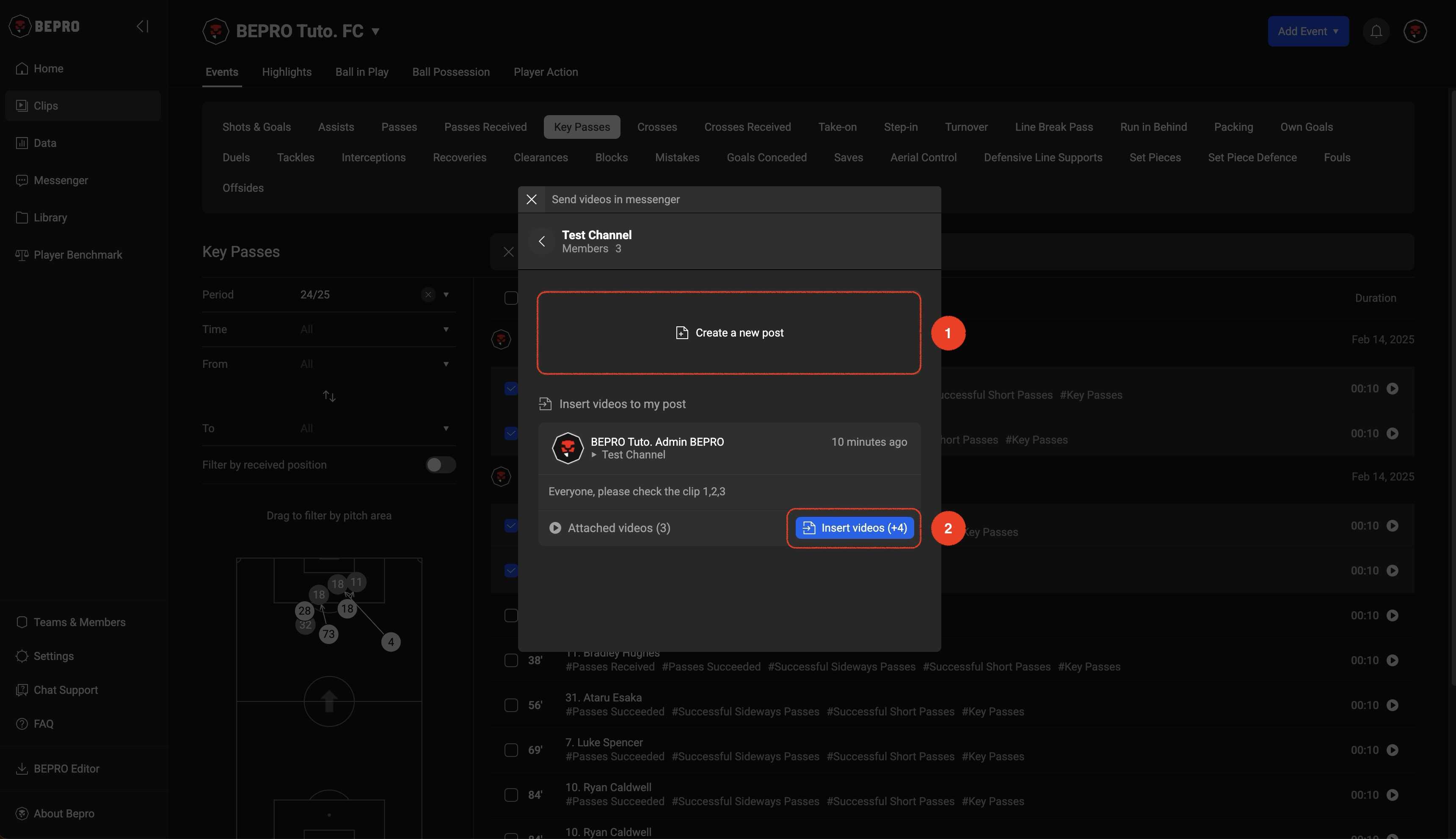Screen dimensions: 1456x839
Task: Click Create a new post
Action: click(729, 333)
